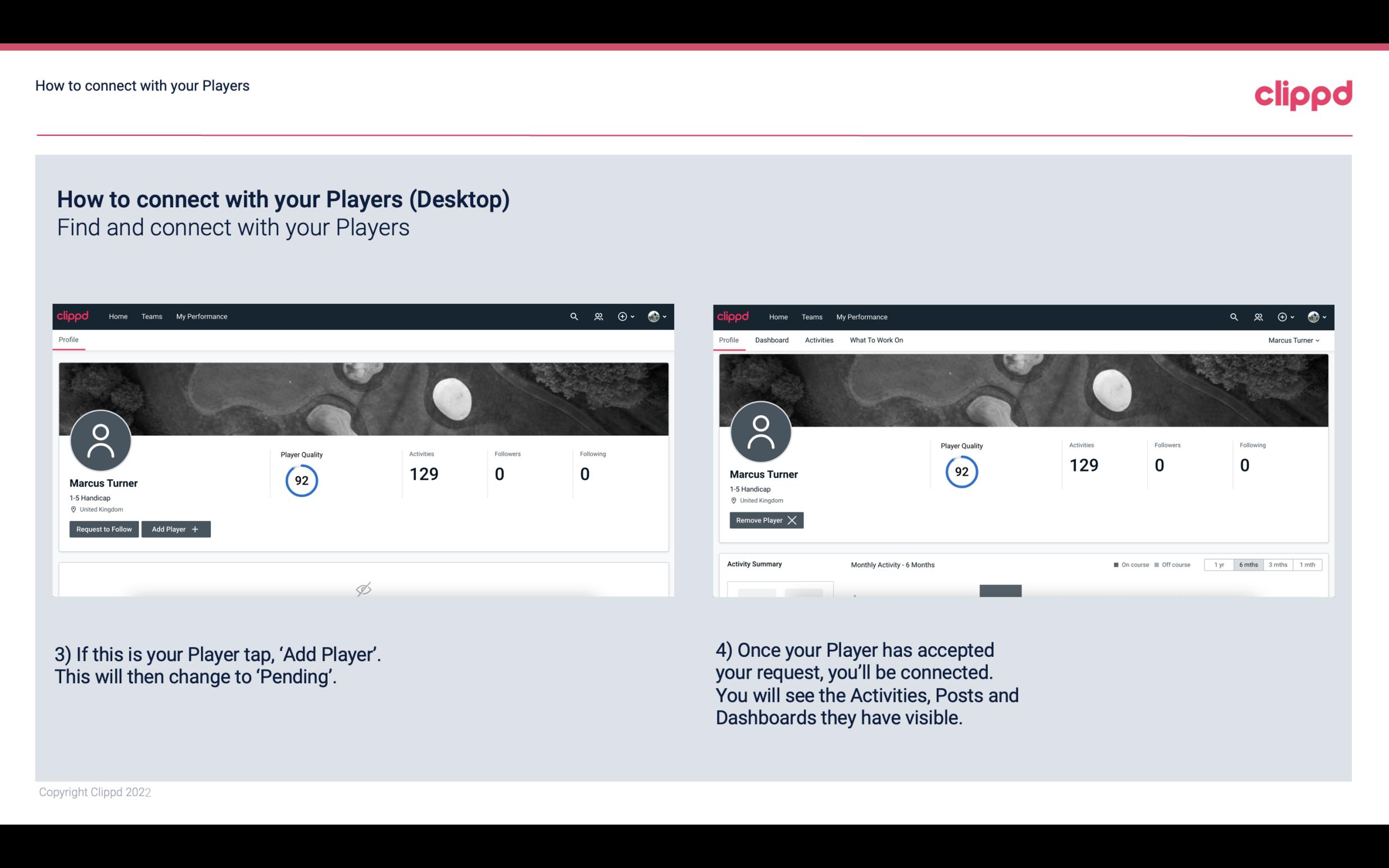Select the 3 months activity filter
Image resolution: width=1389 pixels, height=868 pixels.
coord(1278,564)
